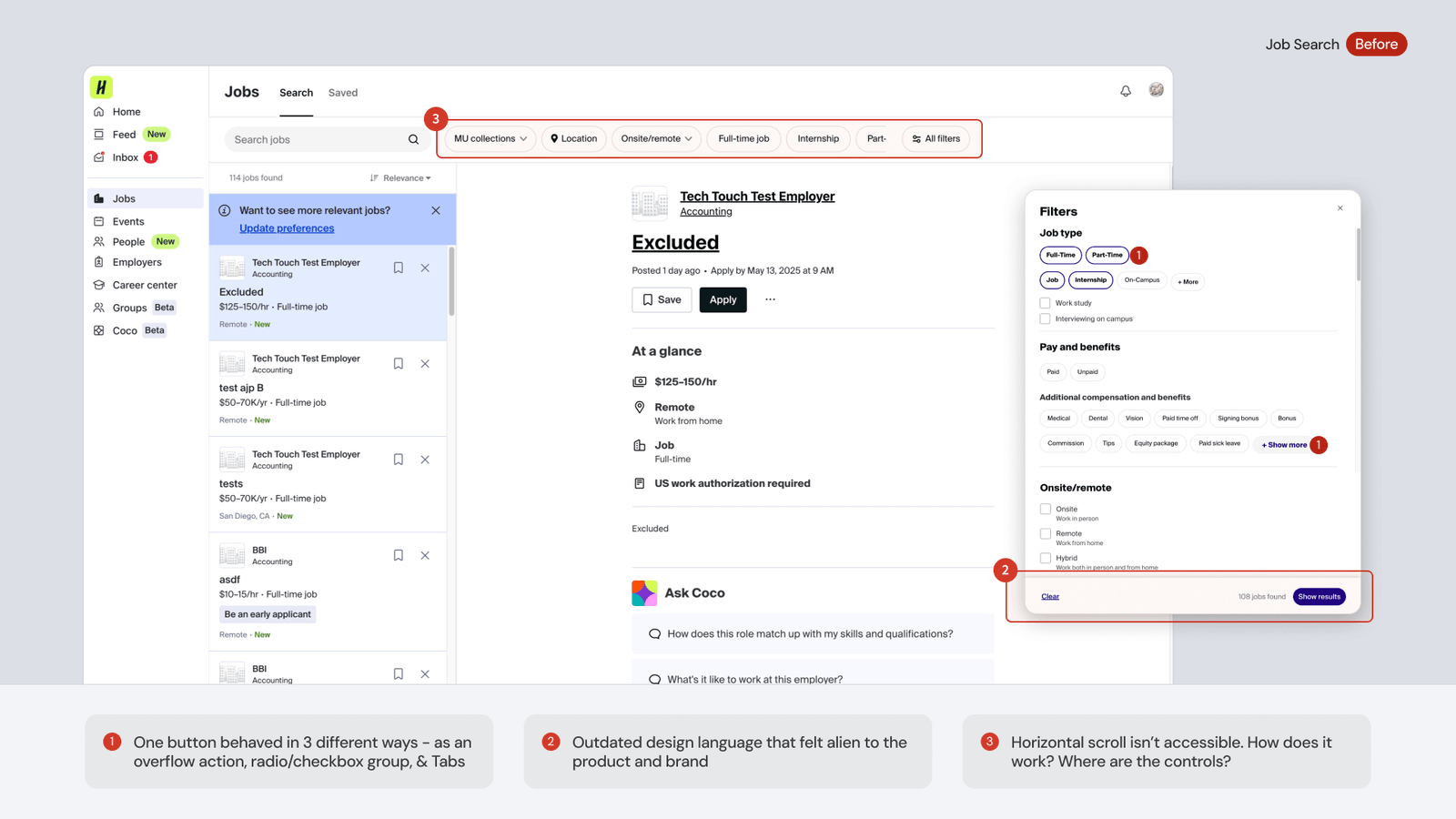
Task: Open notifications bell
Action: [x=1126, y=91]
